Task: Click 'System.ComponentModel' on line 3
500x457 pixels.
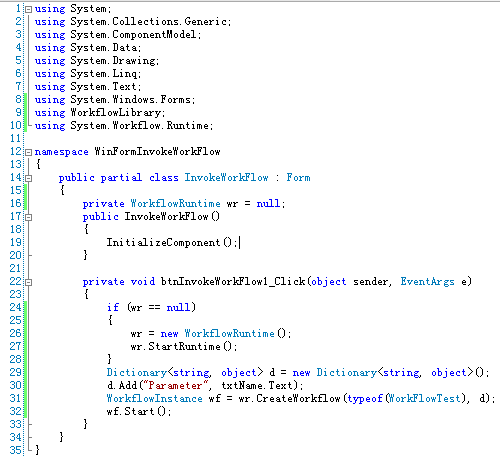Action: (x=133, y=35)
